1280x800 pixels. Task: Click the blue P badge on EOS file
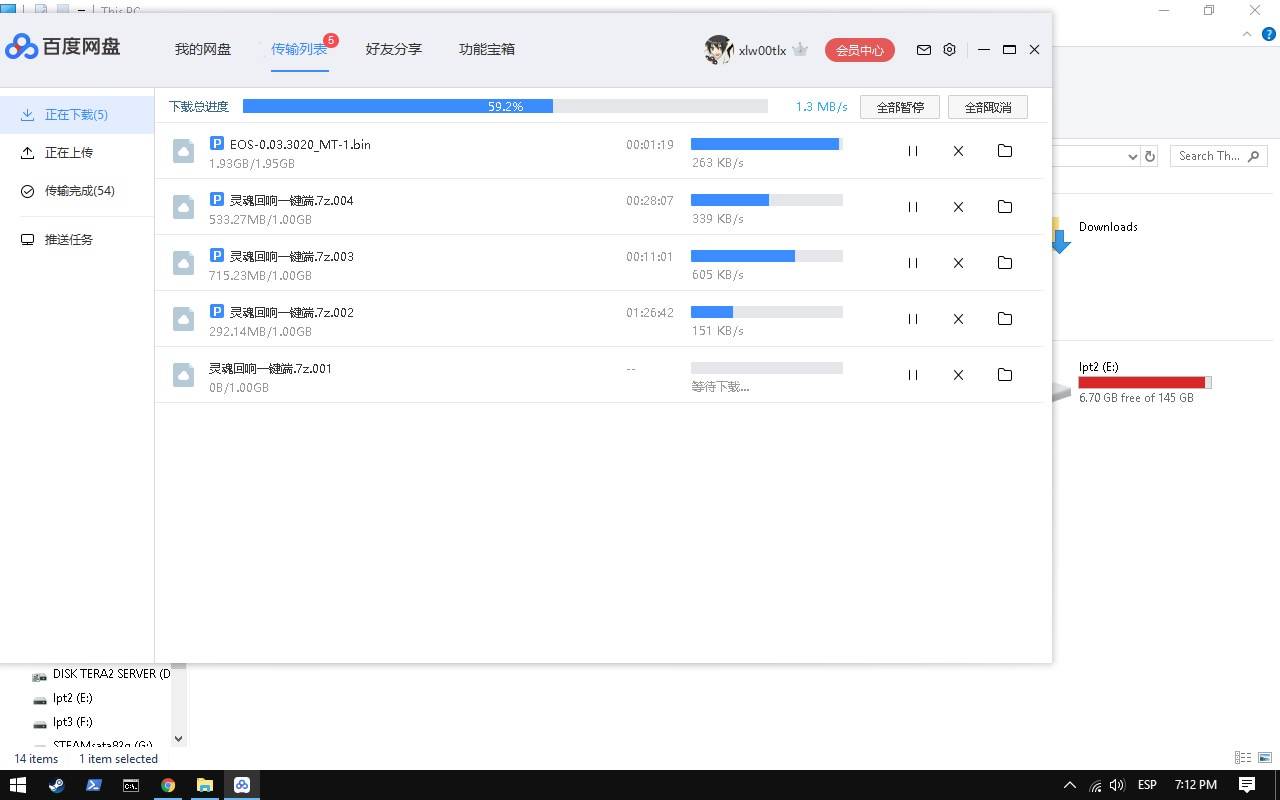(217, 144)
